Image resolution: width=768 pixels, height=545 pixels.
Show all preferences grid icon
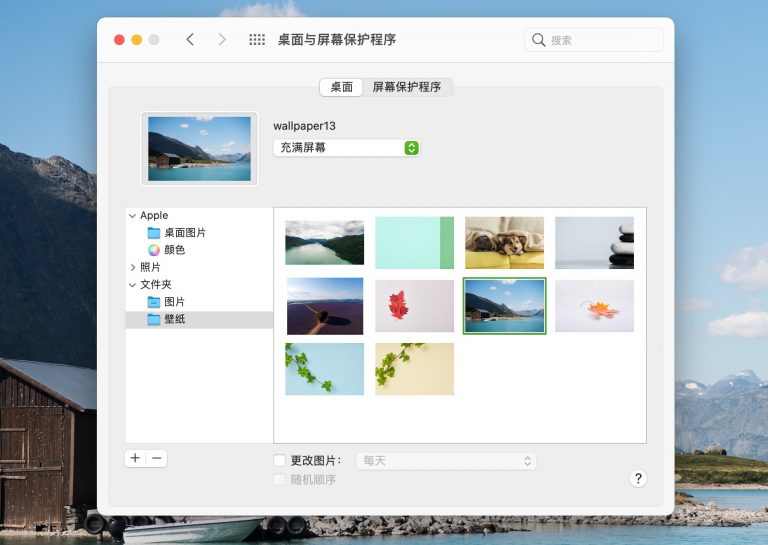257,40
